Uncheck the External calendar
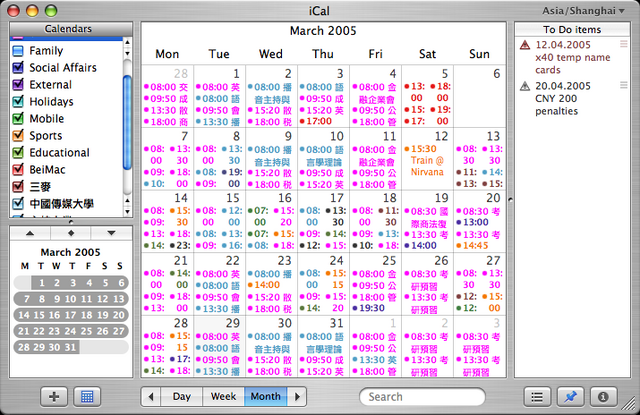This screenshot has width=640, height=415. pyautogui.click(x=18, y=84)
